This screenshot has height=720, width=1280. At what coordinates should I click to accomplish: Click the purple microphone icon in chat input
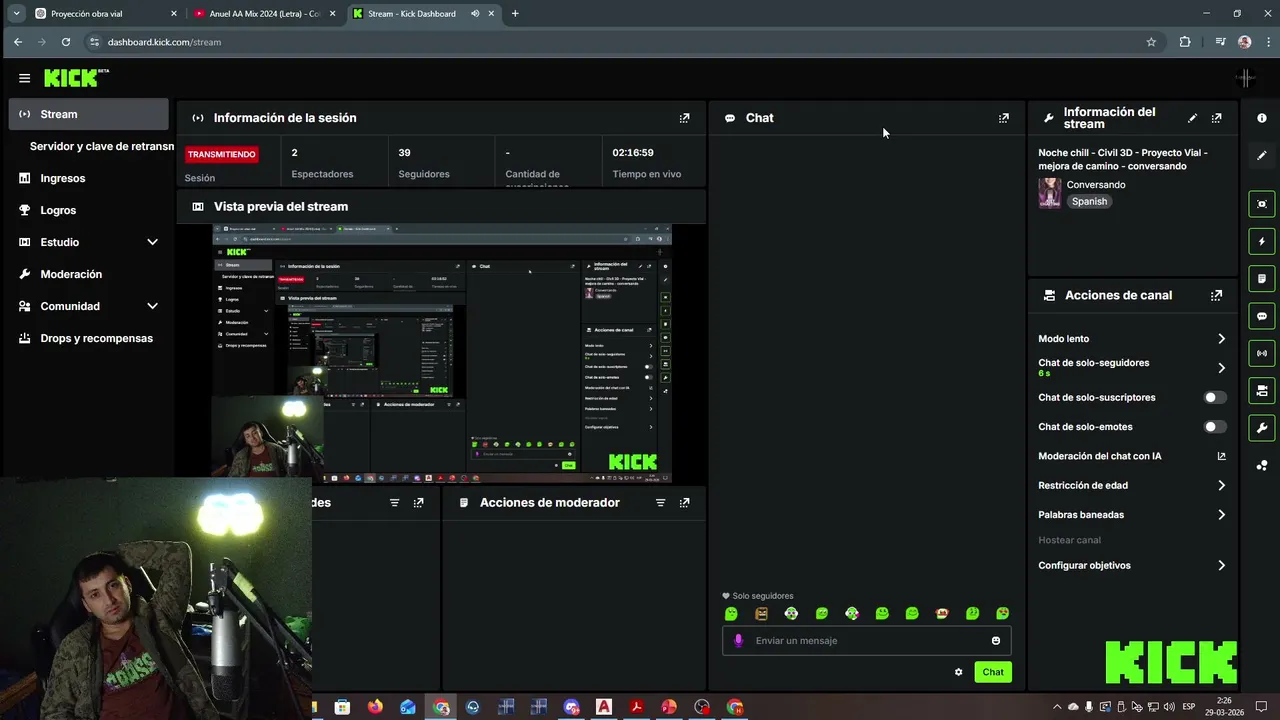point(739,641)
